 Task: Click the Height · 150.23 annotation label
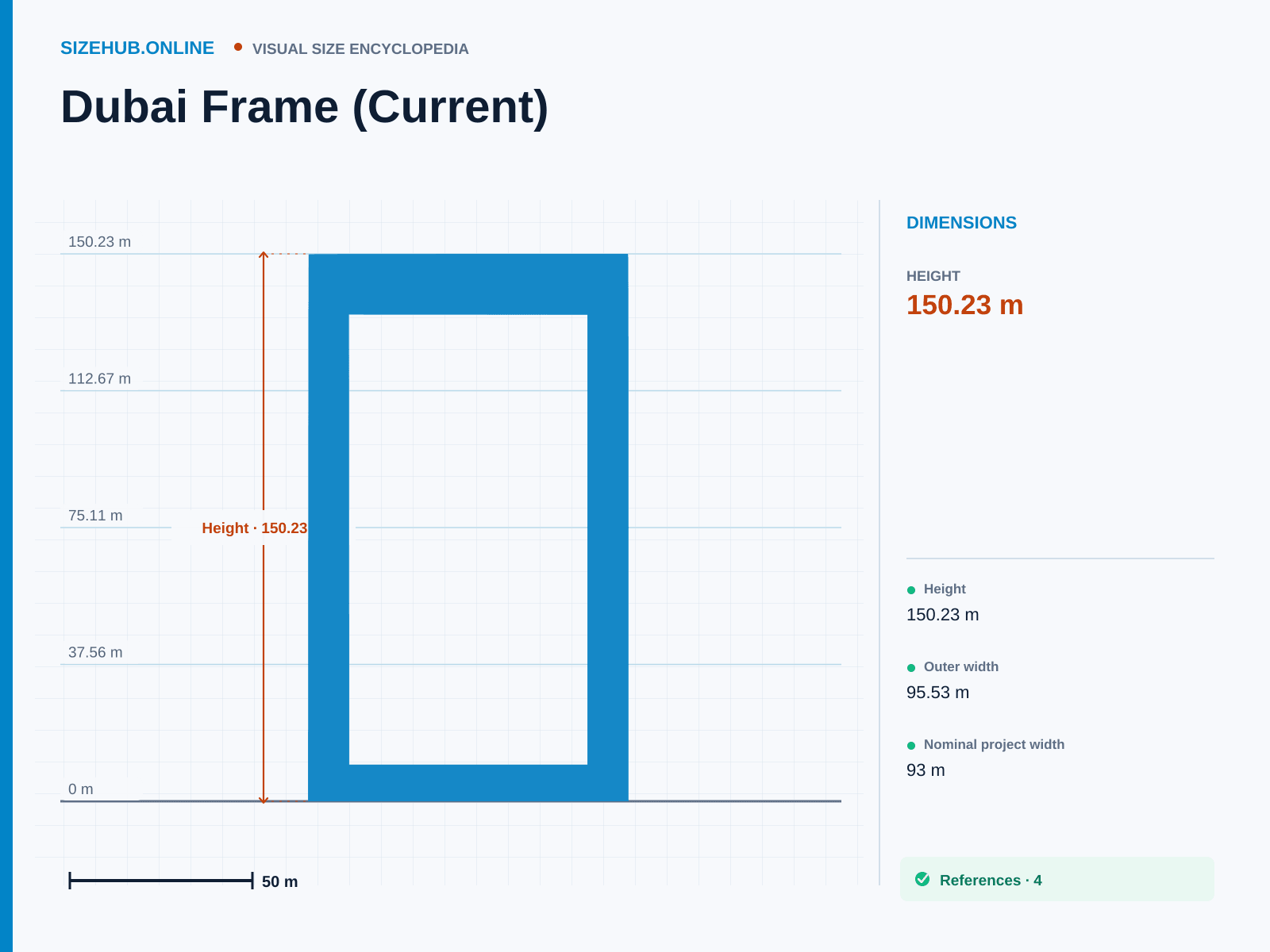(254, 528)
